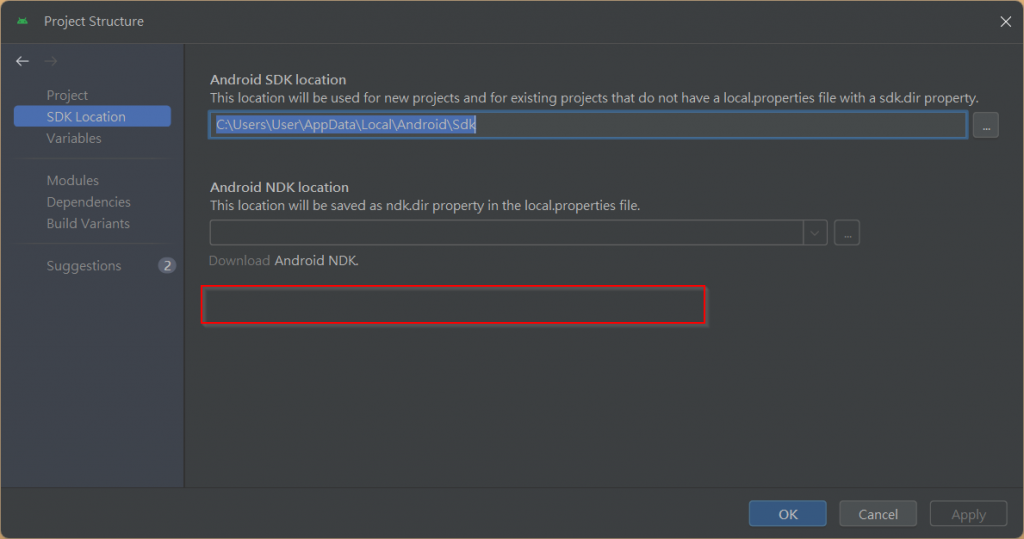This screenshot has height=539, width=1024.
Task: Open Build Variants section in the sidebar
Action: point(88,223)
